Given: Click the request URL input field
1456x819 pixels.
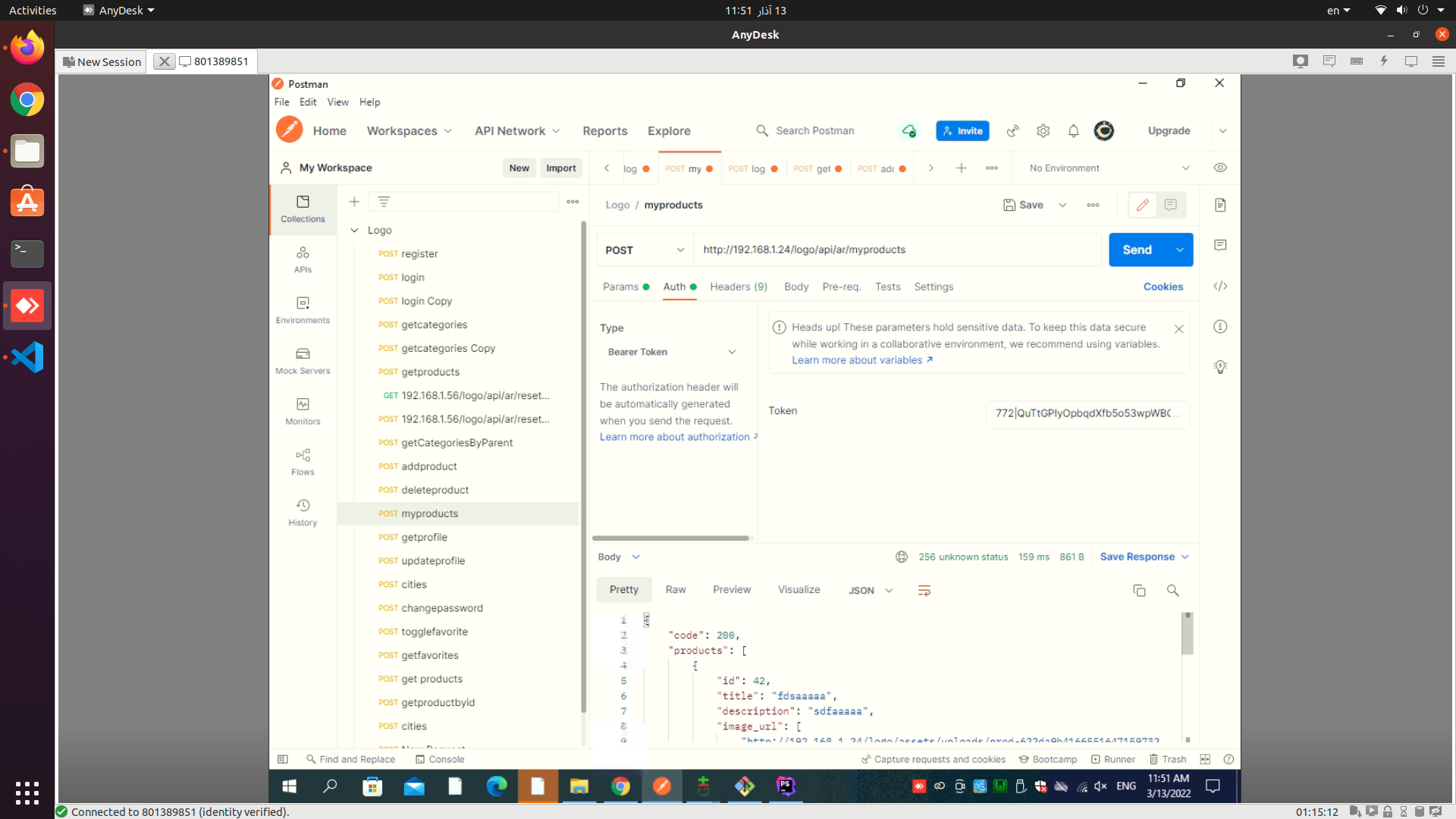Looking at the screenshot, I should click(897, 249).
